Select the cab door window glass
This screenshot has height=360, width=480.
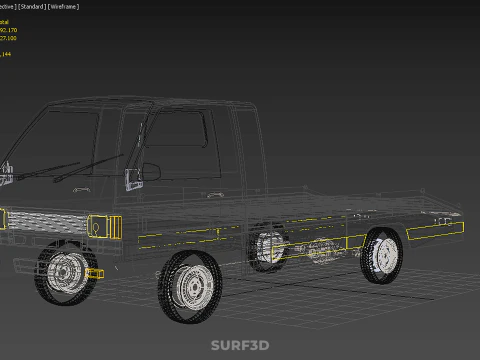pos(182,143)
